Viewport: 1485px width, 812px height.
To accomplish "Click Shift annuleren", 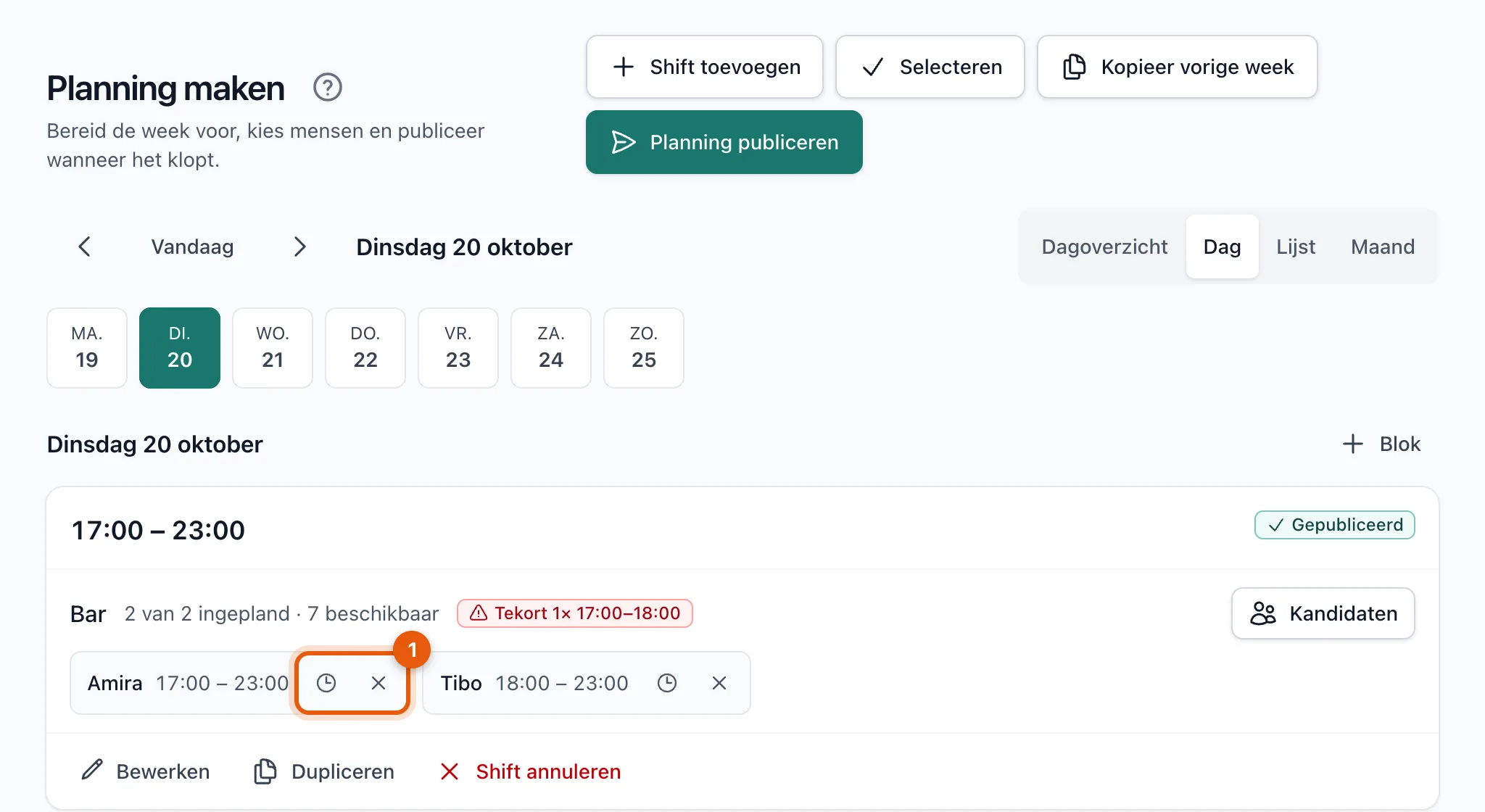I will click(x=531, y=771).
